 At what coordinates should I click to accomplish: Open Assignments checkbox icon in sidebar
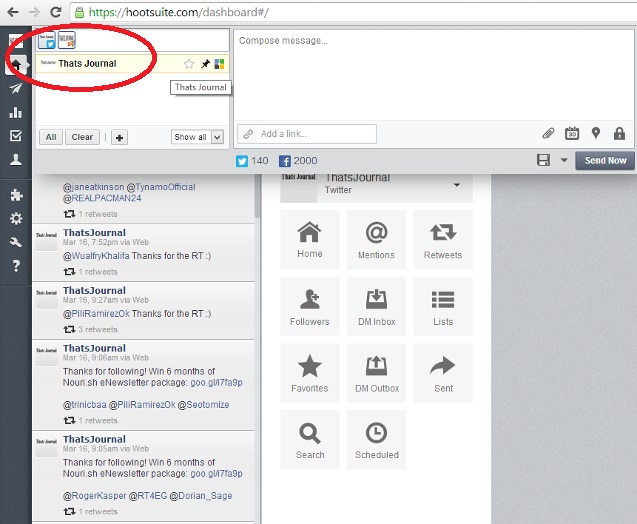[16, 136]
